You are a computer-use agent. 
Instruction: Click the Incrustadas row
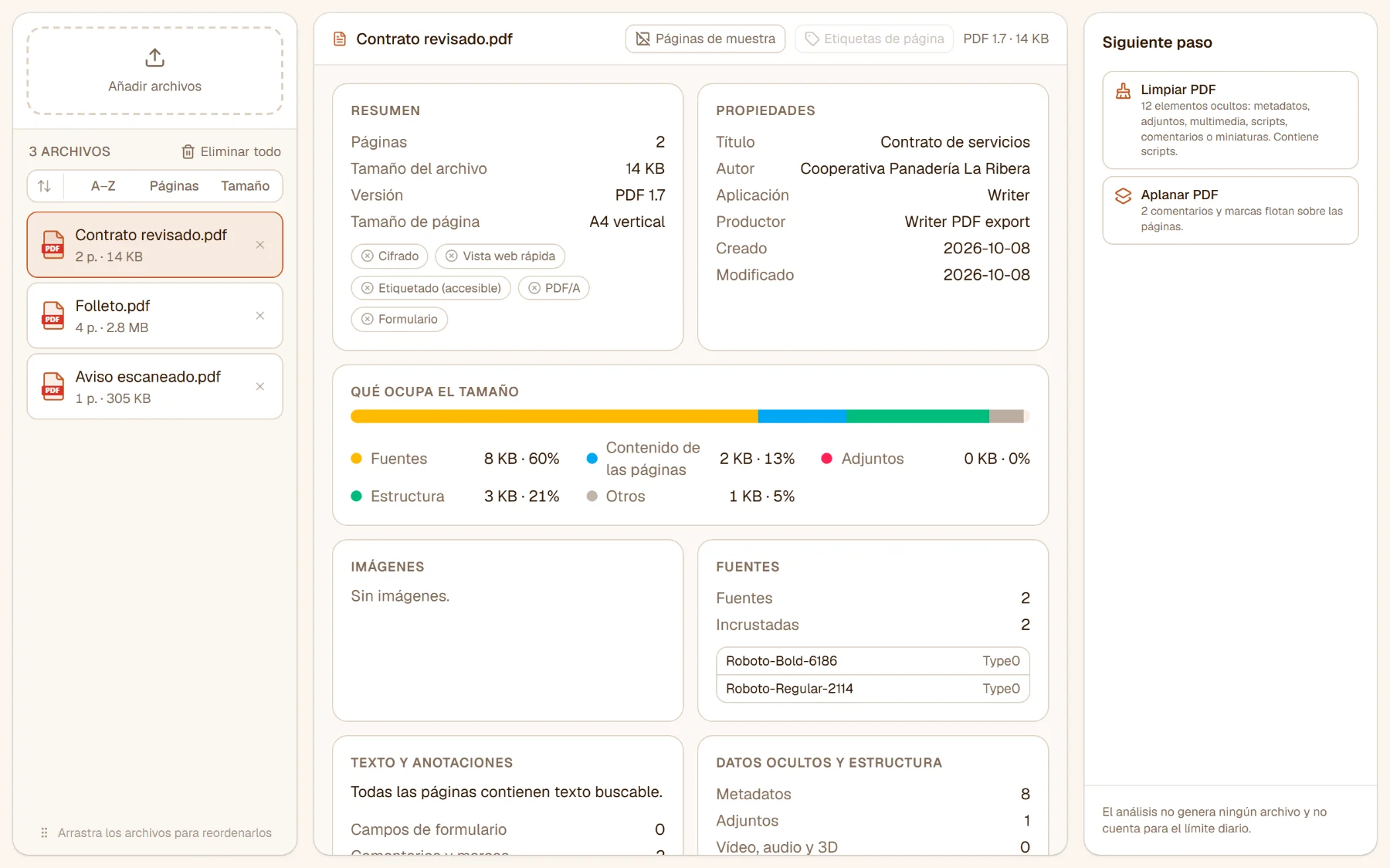coord(873,625)
